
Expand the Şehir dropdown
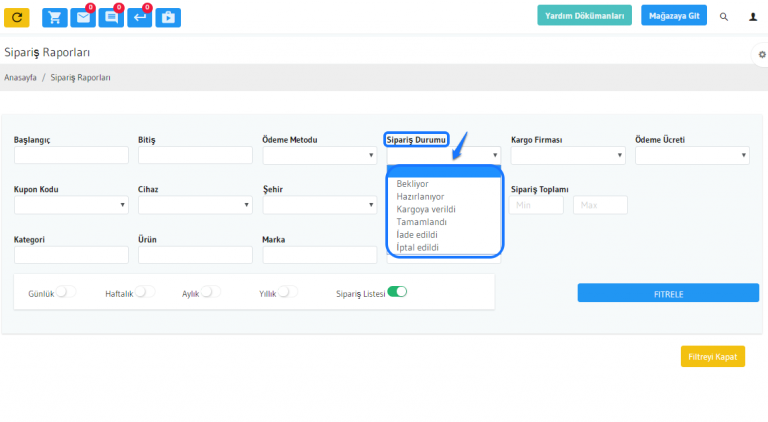tap(319, 204)
